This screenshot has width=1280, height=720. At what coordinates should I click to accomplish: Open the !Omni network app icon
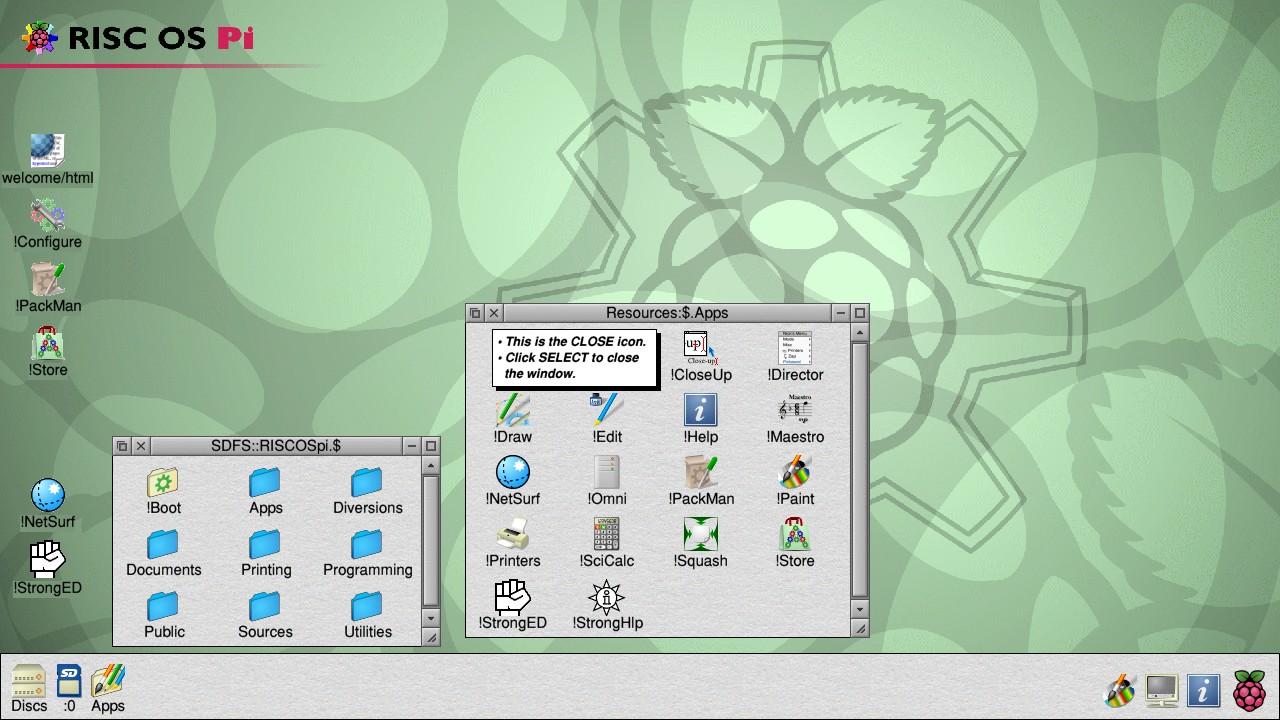[606, 474]
